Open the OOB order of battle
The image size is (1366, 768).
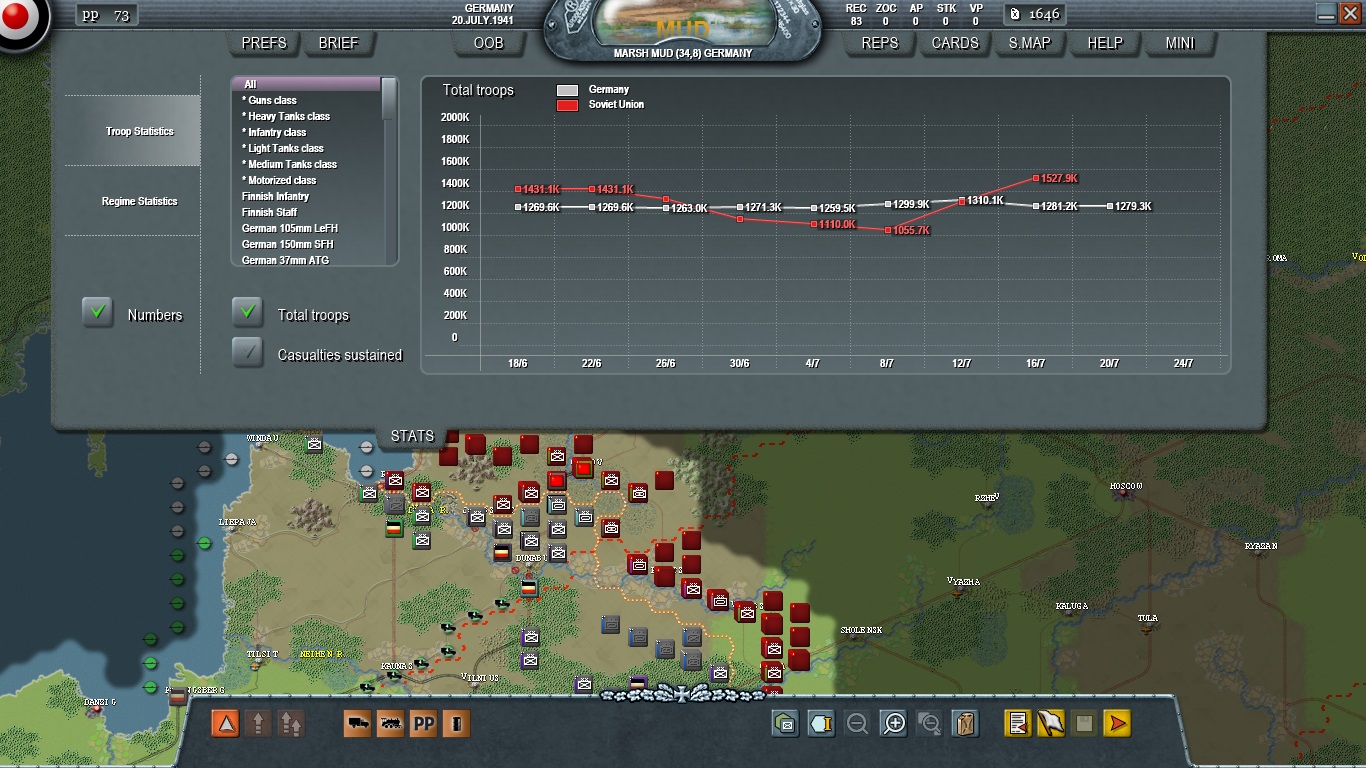(489, 43)
